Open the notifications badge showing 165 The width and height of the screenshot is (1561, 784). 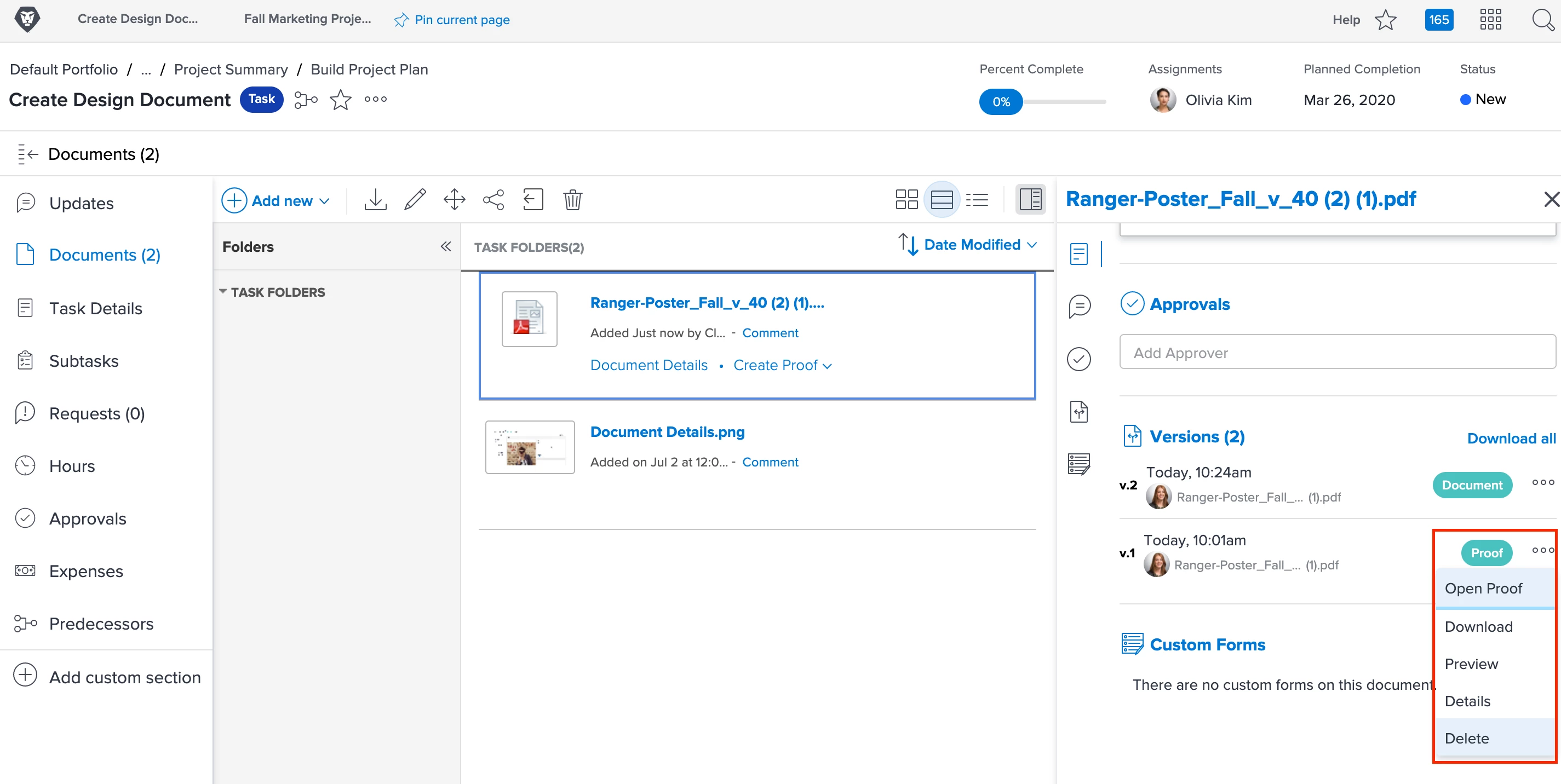[x=1439, y=20]
